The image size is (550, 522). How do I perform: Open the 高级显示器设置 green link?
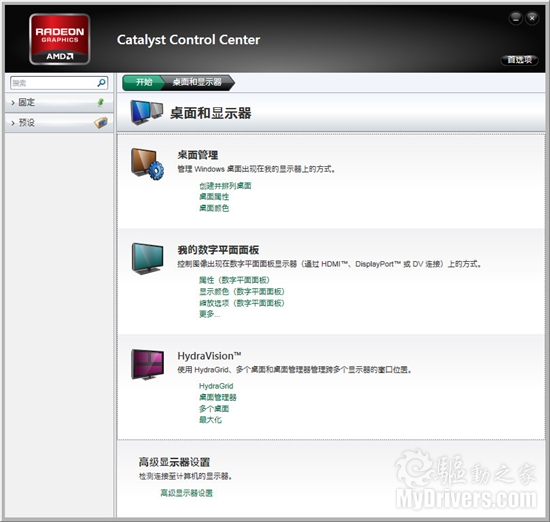(187, 493)
